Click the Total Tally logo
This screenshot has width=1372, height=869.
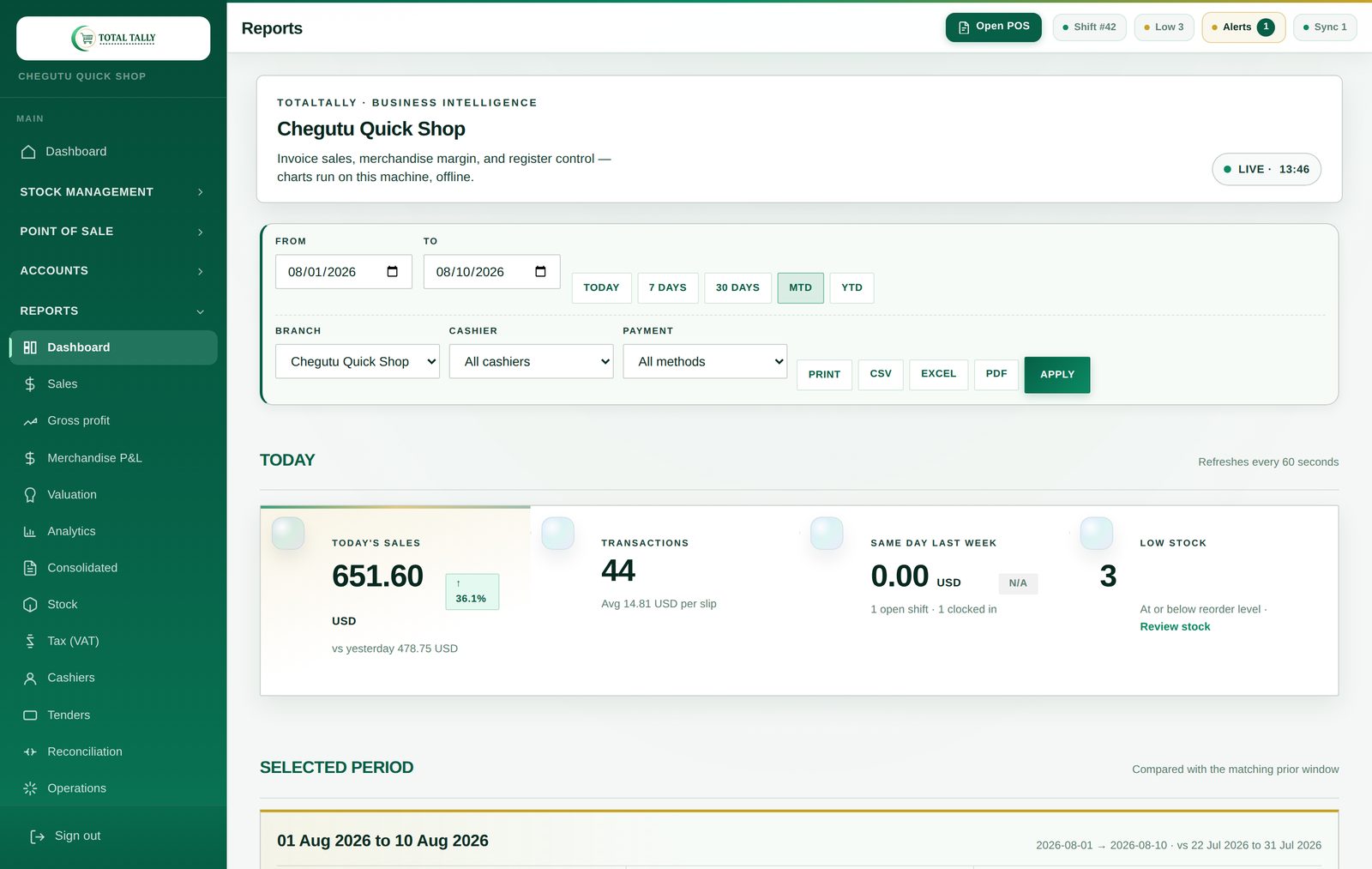113,38
